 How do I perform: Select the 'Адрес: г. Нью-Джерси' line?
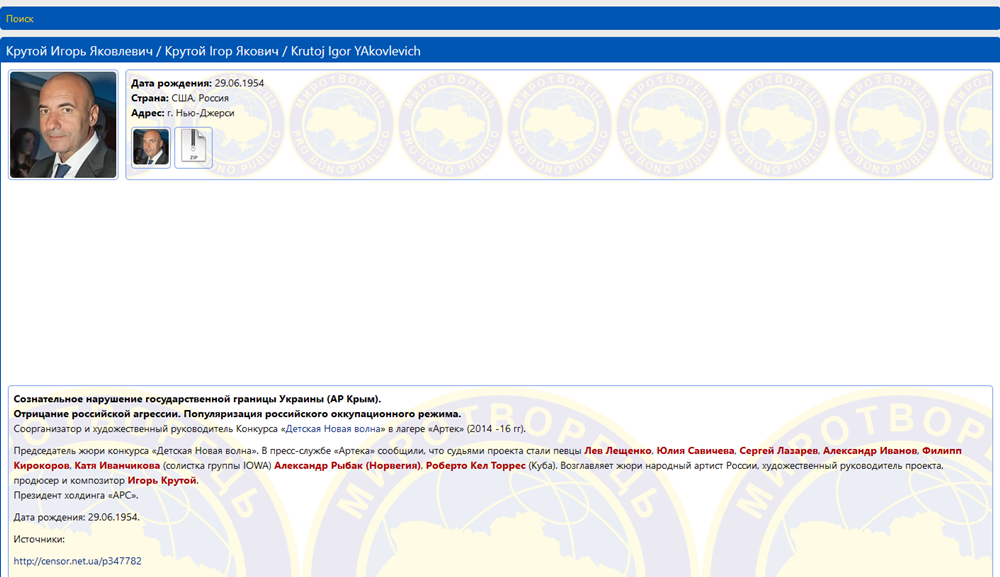pyautogui.click(x=182, y=113)
